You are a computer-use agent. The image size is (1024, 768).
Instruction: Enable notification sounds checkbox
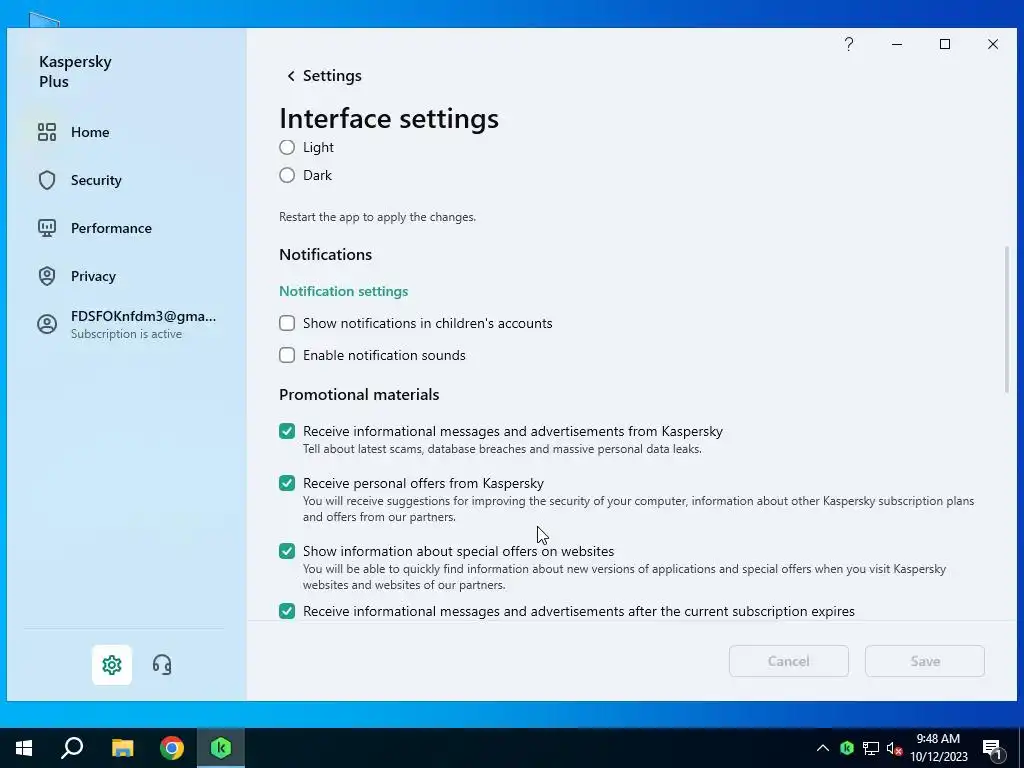coord(287,355)
